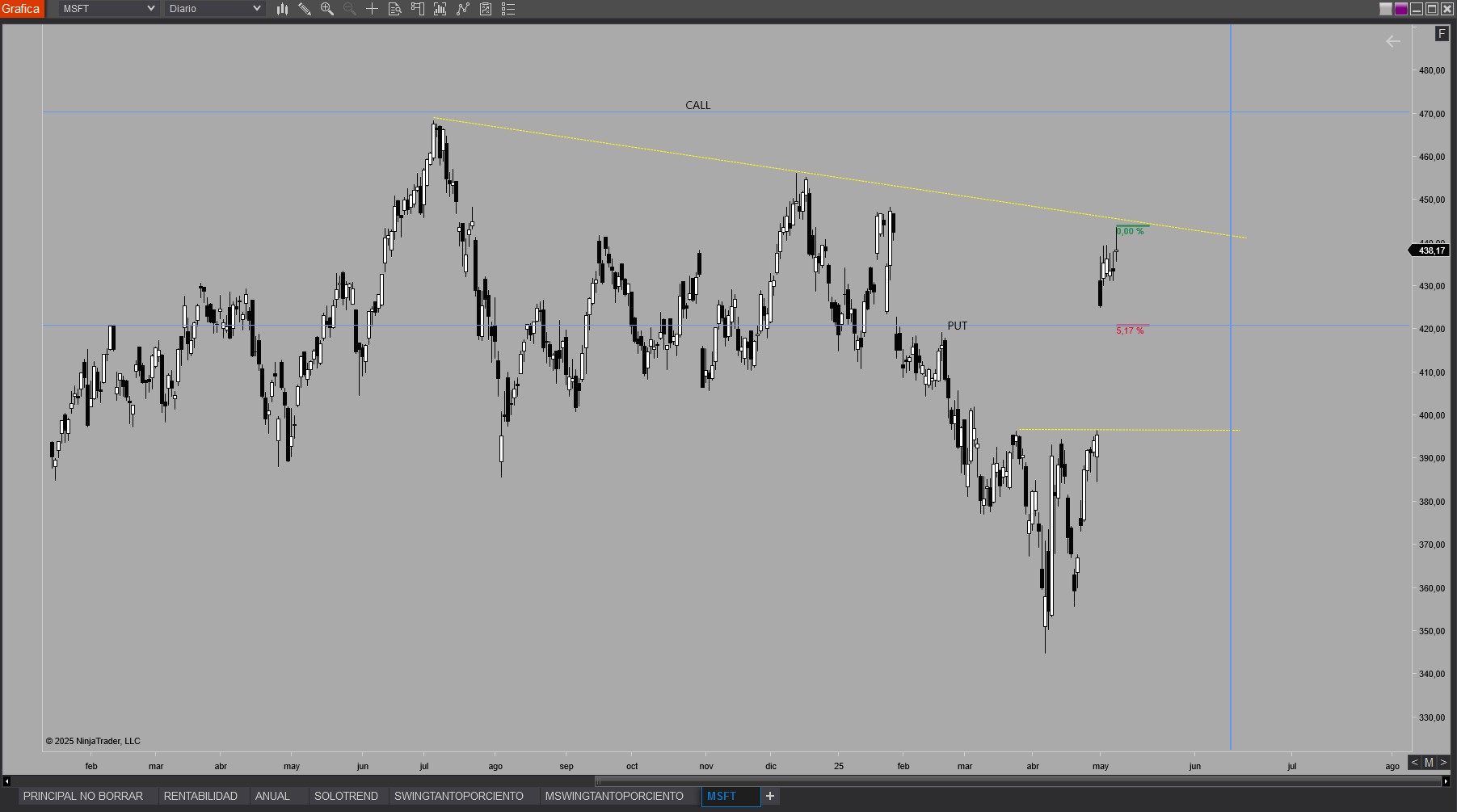Click the '25' year label on time axis
This screenshot has height=812, width=1457.
point(839,766)
